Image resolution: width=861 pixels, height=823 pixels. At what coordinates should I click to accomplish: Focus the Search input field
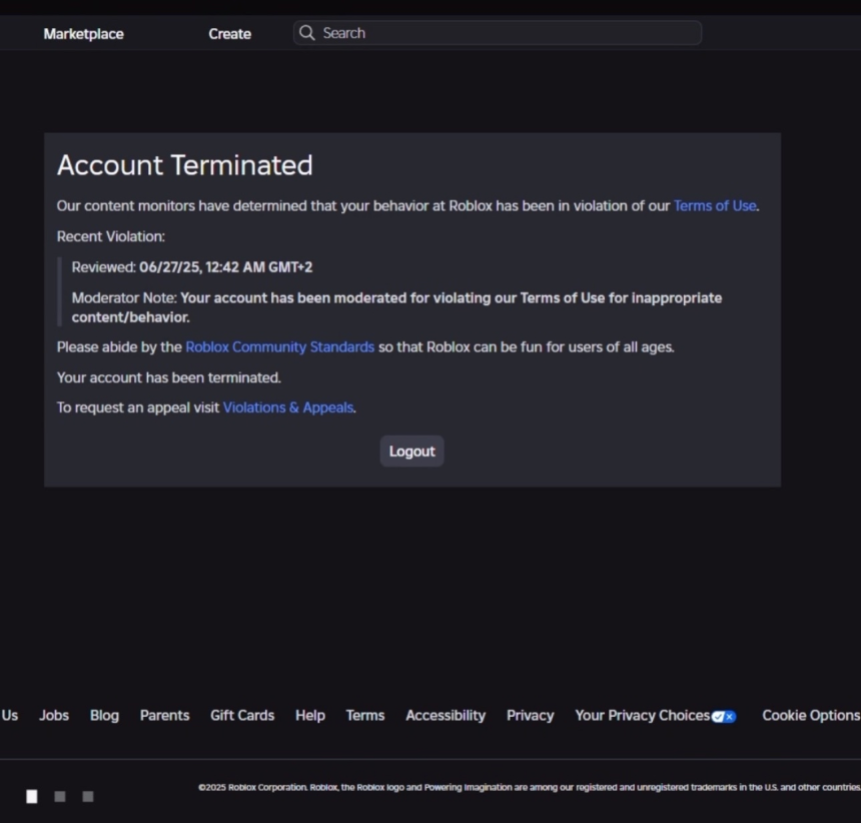[x=497, y=33]
